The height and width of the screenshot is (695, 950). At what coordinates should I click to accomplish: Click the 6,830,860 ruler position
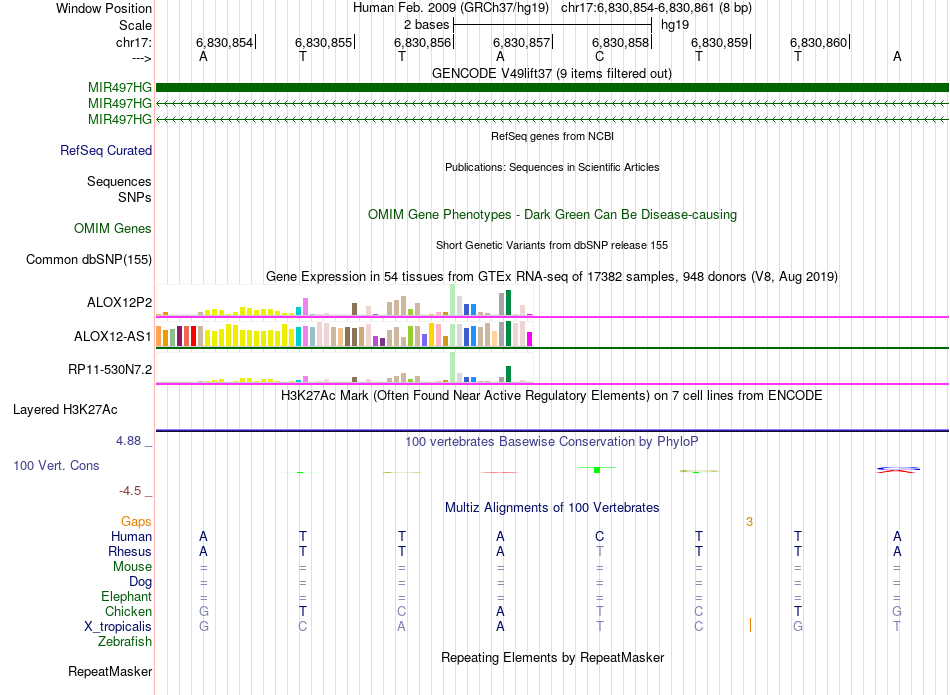click(818, 42)
